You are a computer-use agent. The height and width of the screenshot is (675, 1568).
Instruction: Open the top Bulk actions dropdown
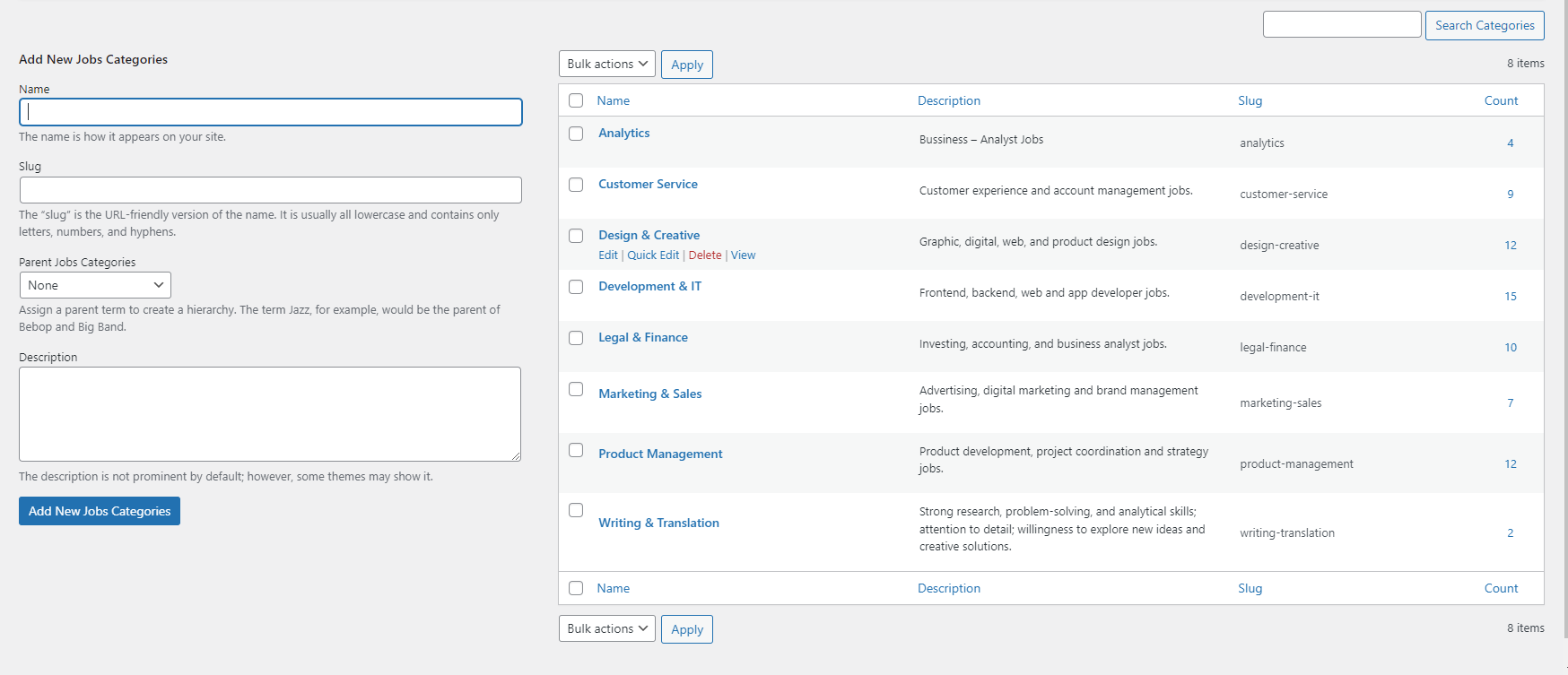(x=606, y=65)
